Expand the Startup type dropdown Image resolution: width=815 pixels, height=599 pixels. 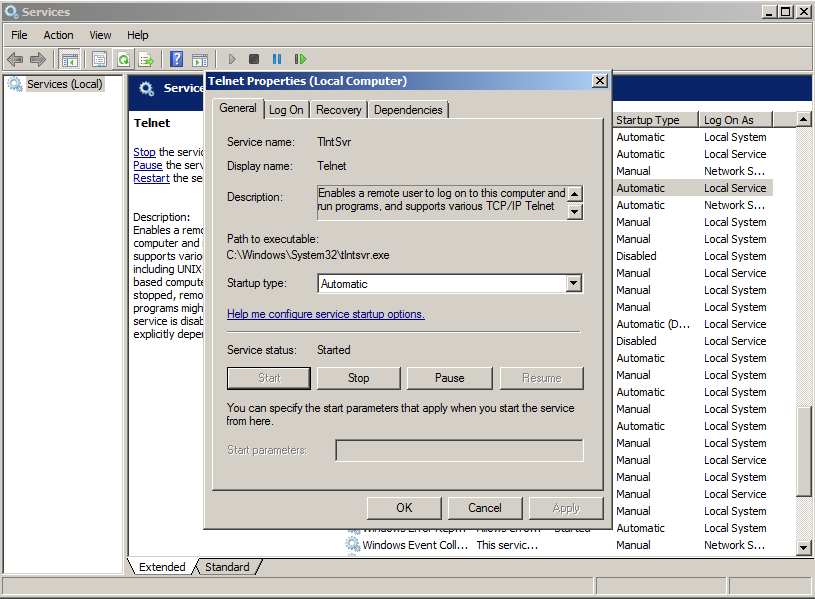[573, 283]
